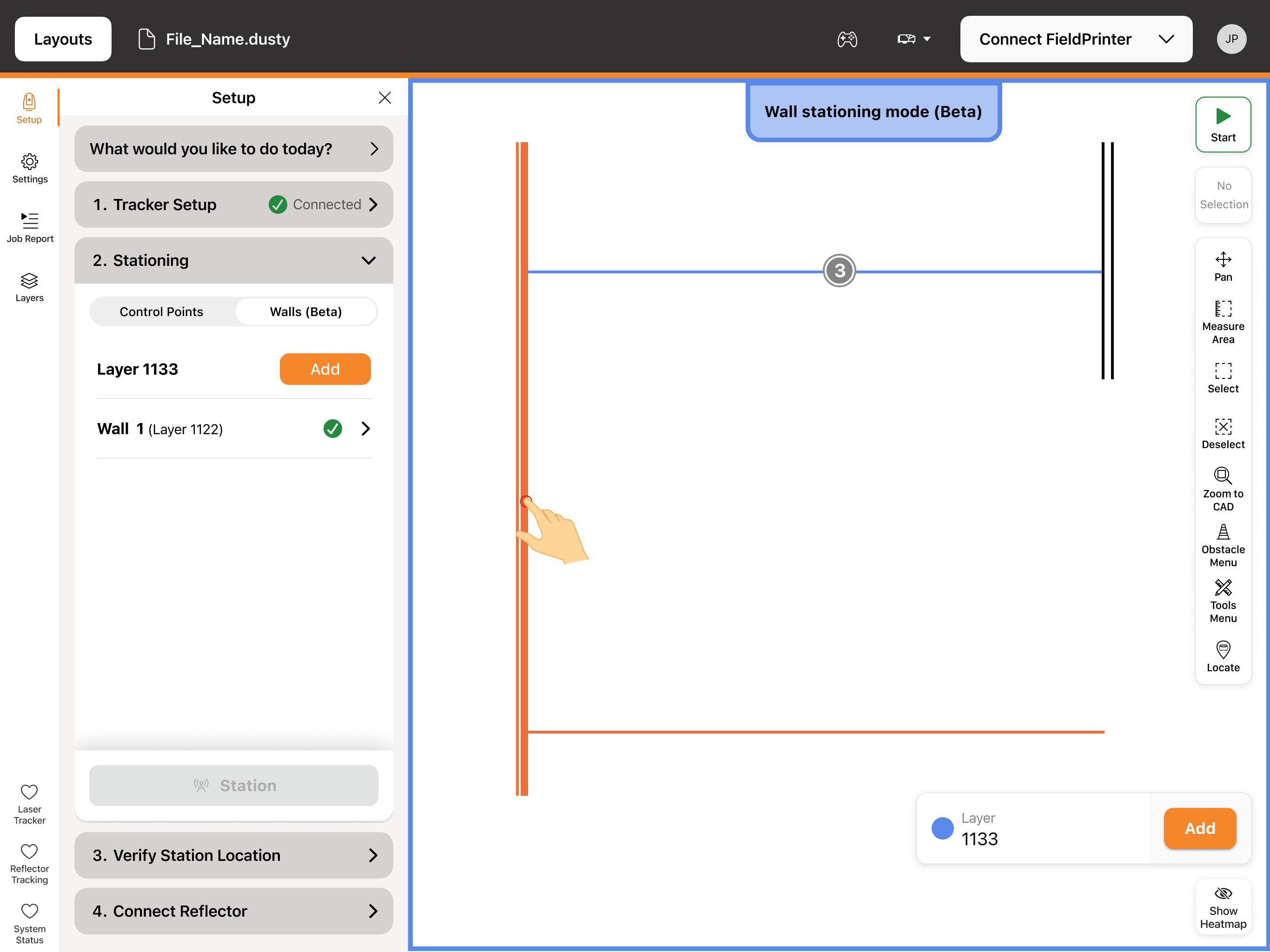This screenshot has height=952, width=1270.
Task: Click the Locate tool
Action: [x=1223, y=656]
